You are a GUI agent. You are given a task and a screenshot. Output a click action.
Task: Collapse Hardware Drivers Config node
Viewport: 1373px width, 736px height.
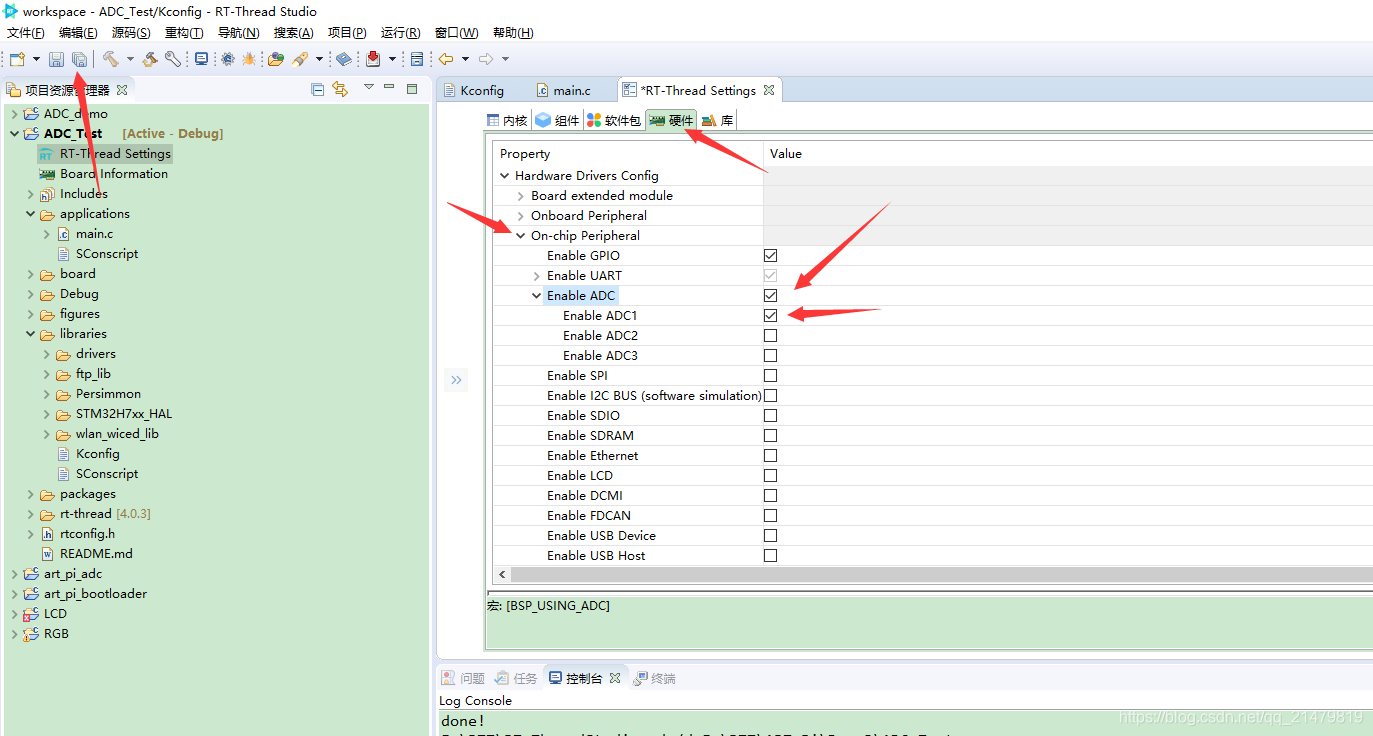coord(505,176)
